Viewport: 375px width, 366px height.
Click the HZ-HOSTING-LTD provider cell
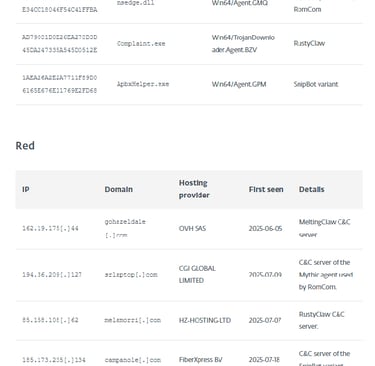tap(205, 320)
